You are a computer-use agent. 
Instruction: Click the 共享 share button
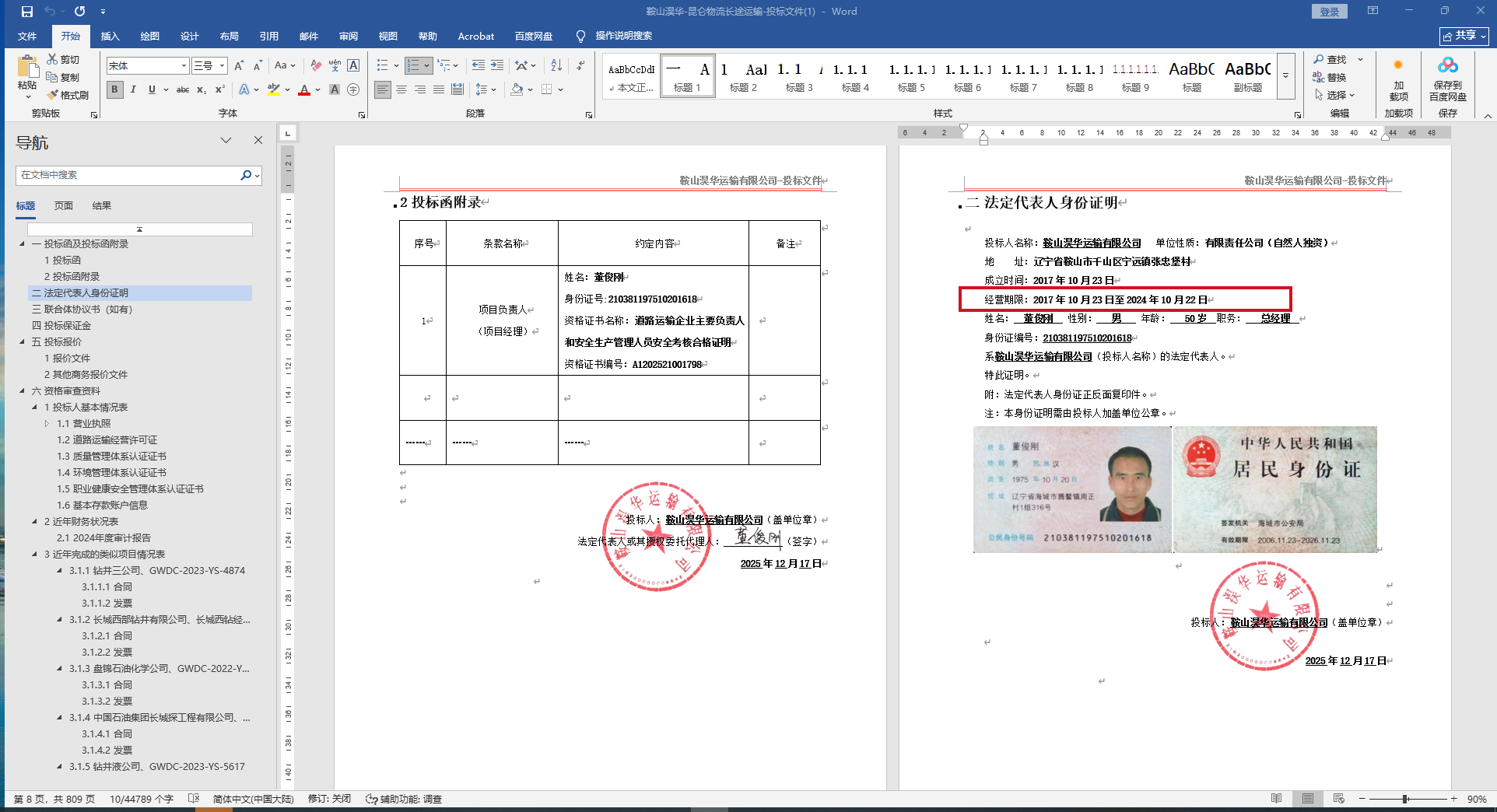[x=1464, y=36]
